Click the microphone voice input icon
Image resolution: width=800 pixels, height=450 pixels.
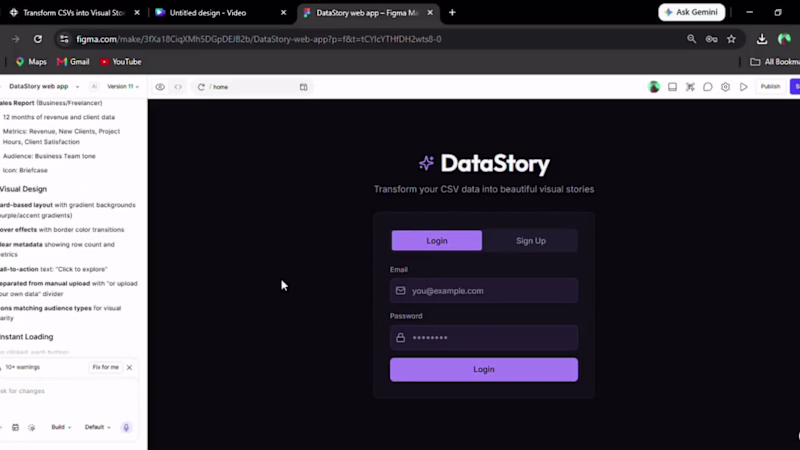[x=126, y=427]
